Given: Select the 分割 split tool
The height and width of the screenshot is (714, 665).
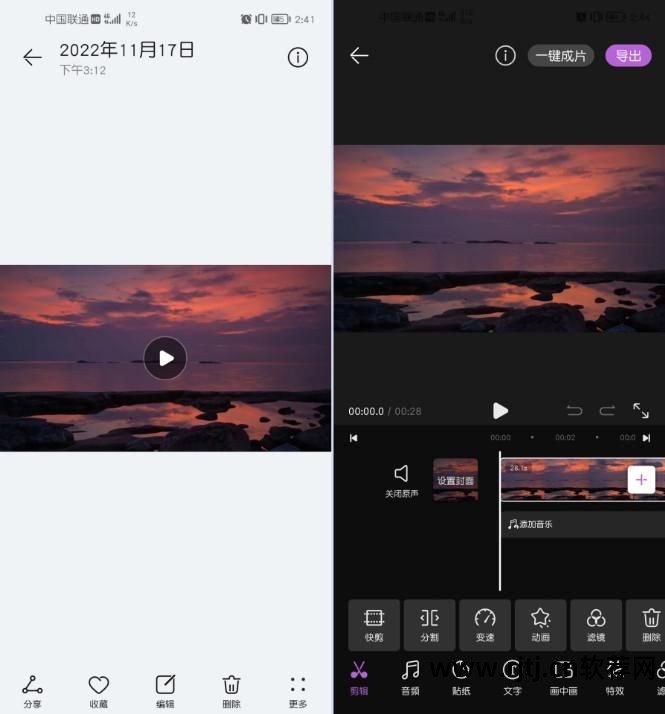Looking at the screenshot, I should 430,625.
